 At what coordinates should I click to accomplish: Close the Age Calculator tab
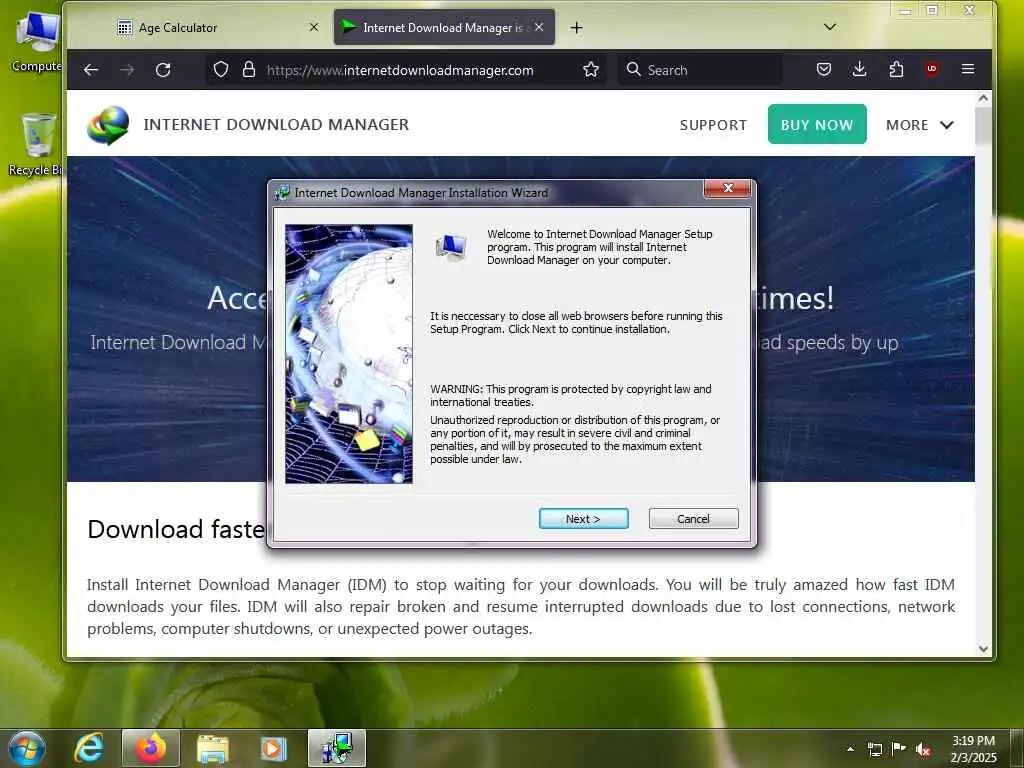(314, 27)
